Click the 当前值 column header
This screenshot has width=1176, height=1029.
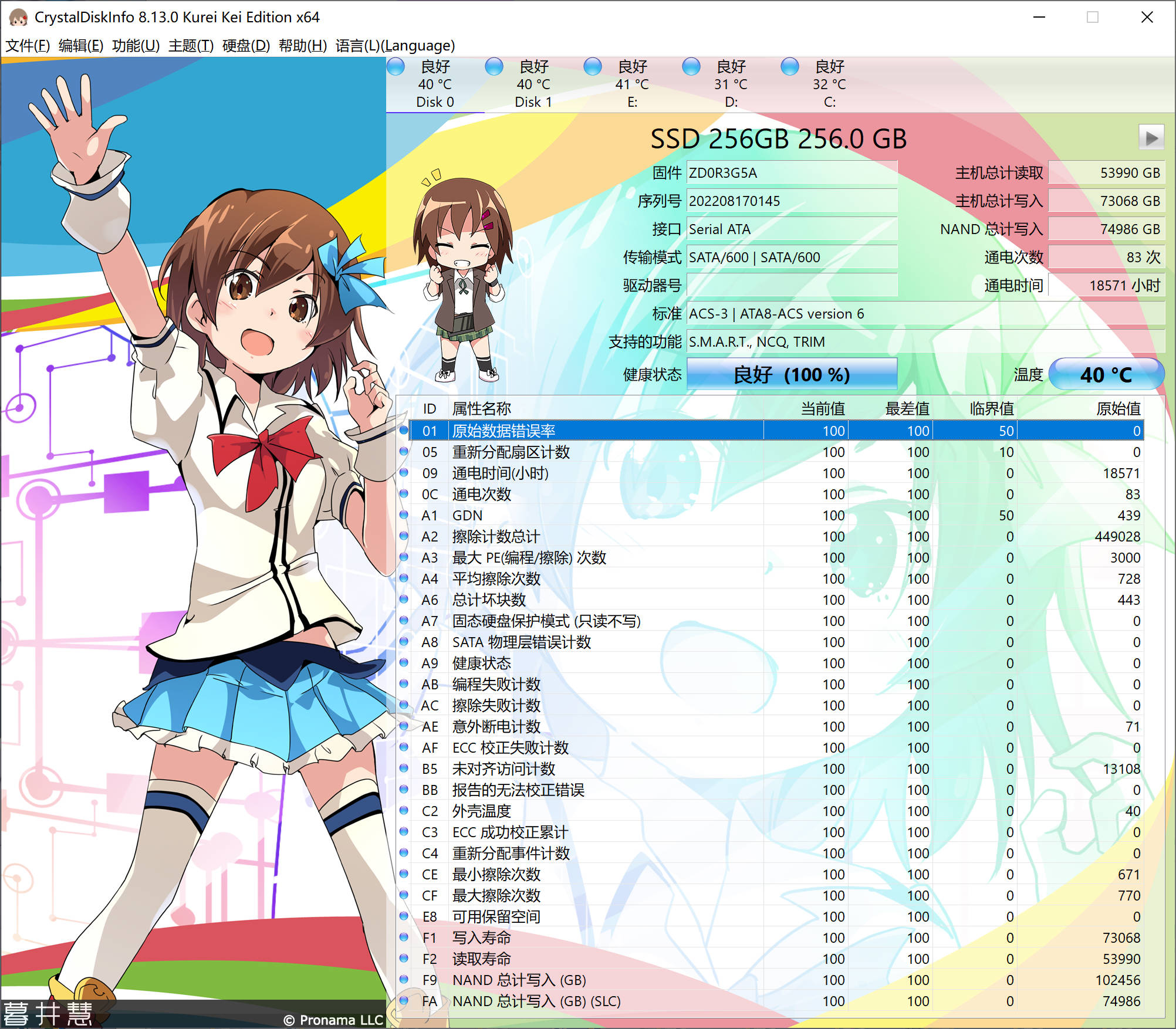[x=806, y=408]
